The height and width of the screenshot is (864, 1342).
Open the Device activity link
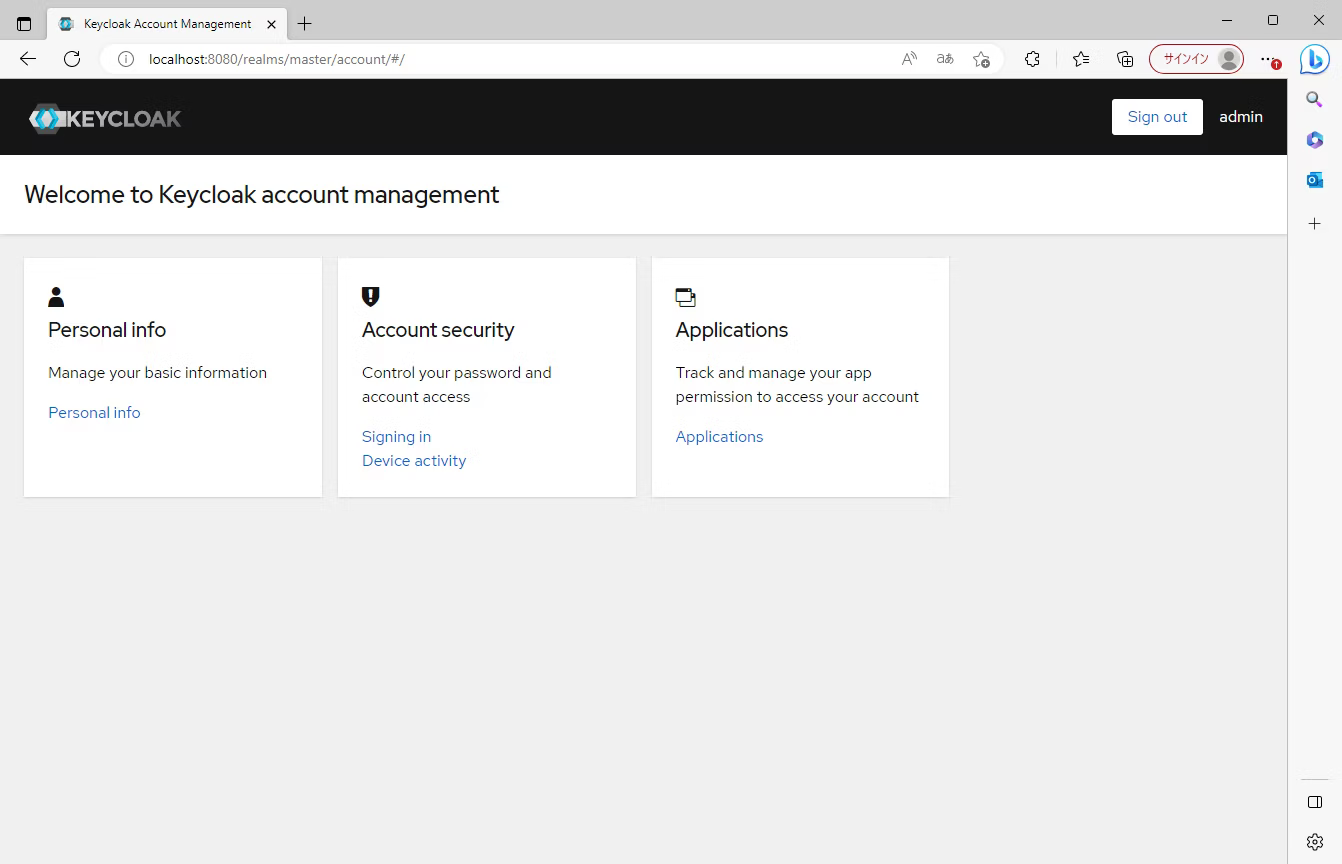click(414, 461)
